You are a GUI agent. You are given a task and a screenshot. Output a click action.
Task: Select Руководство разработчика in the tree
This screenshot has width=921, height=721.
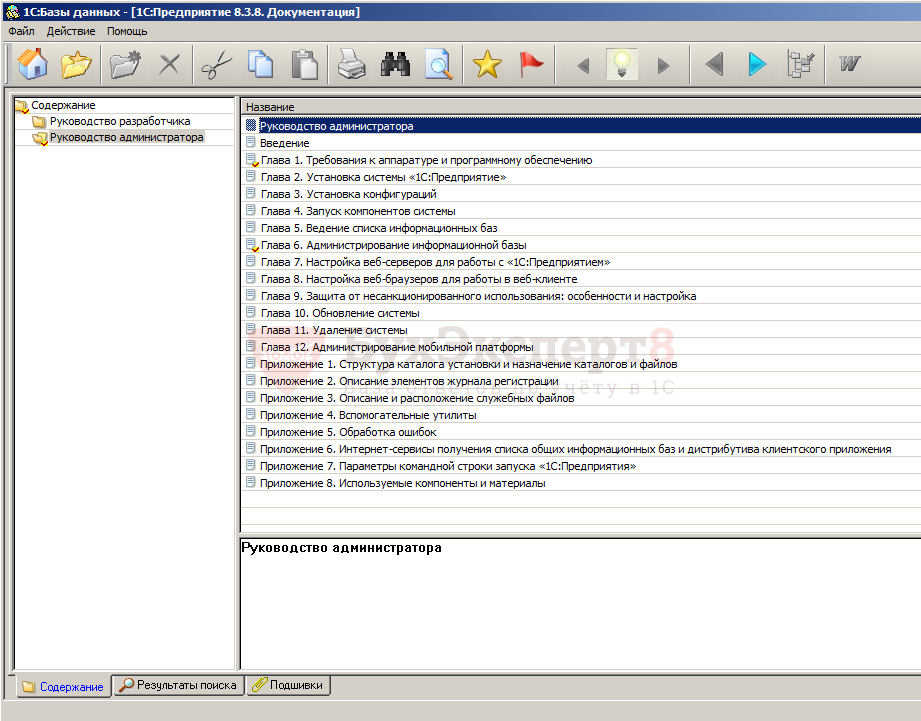click(119, 122)
